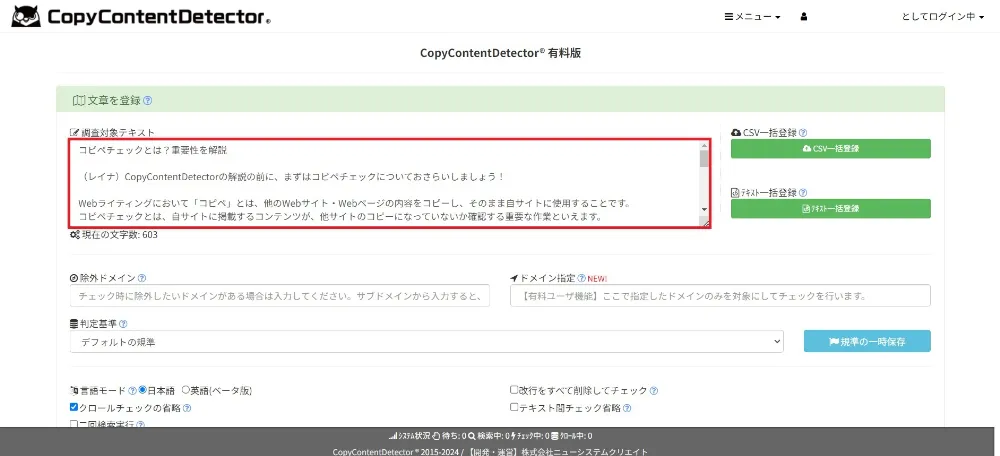Click help icon next to テキスト一括登録 label
This screenshot has height=456, width=1000.
tap(803, 193)
